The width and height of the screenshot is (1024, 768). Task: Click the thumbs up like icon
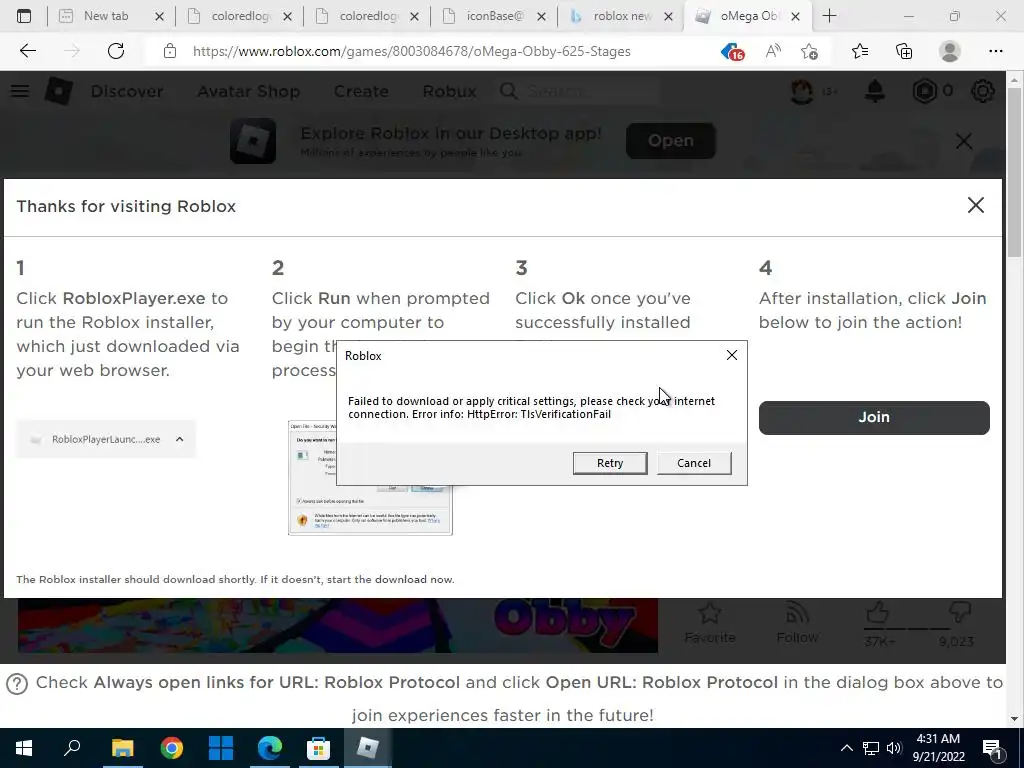pos(877,613)
